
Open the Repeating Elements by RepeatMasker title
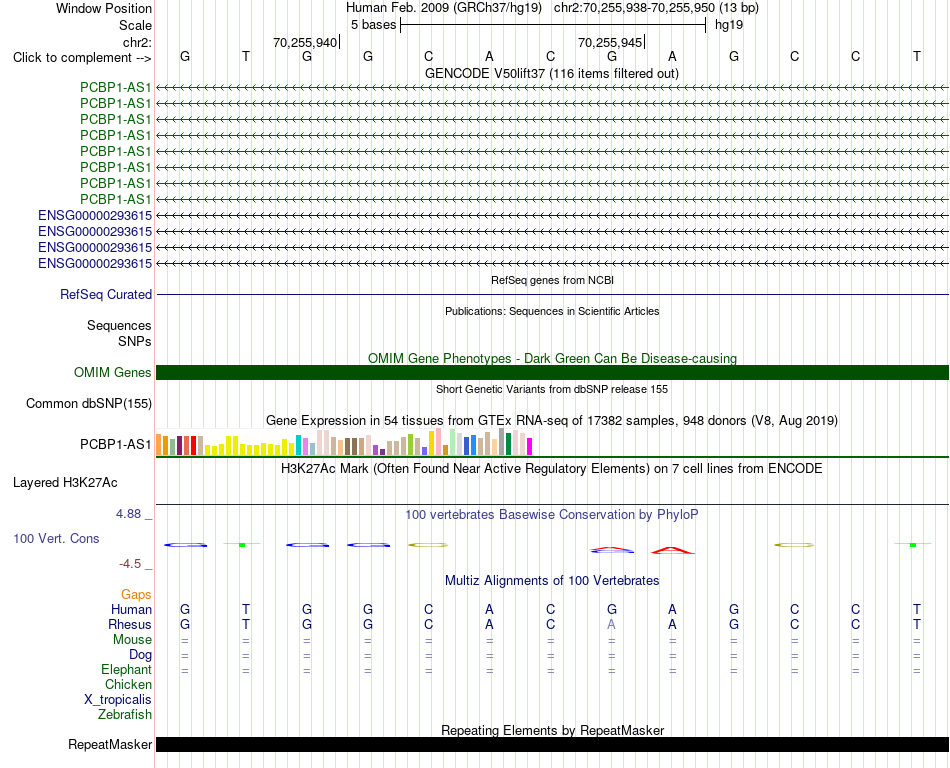point(552,730)
